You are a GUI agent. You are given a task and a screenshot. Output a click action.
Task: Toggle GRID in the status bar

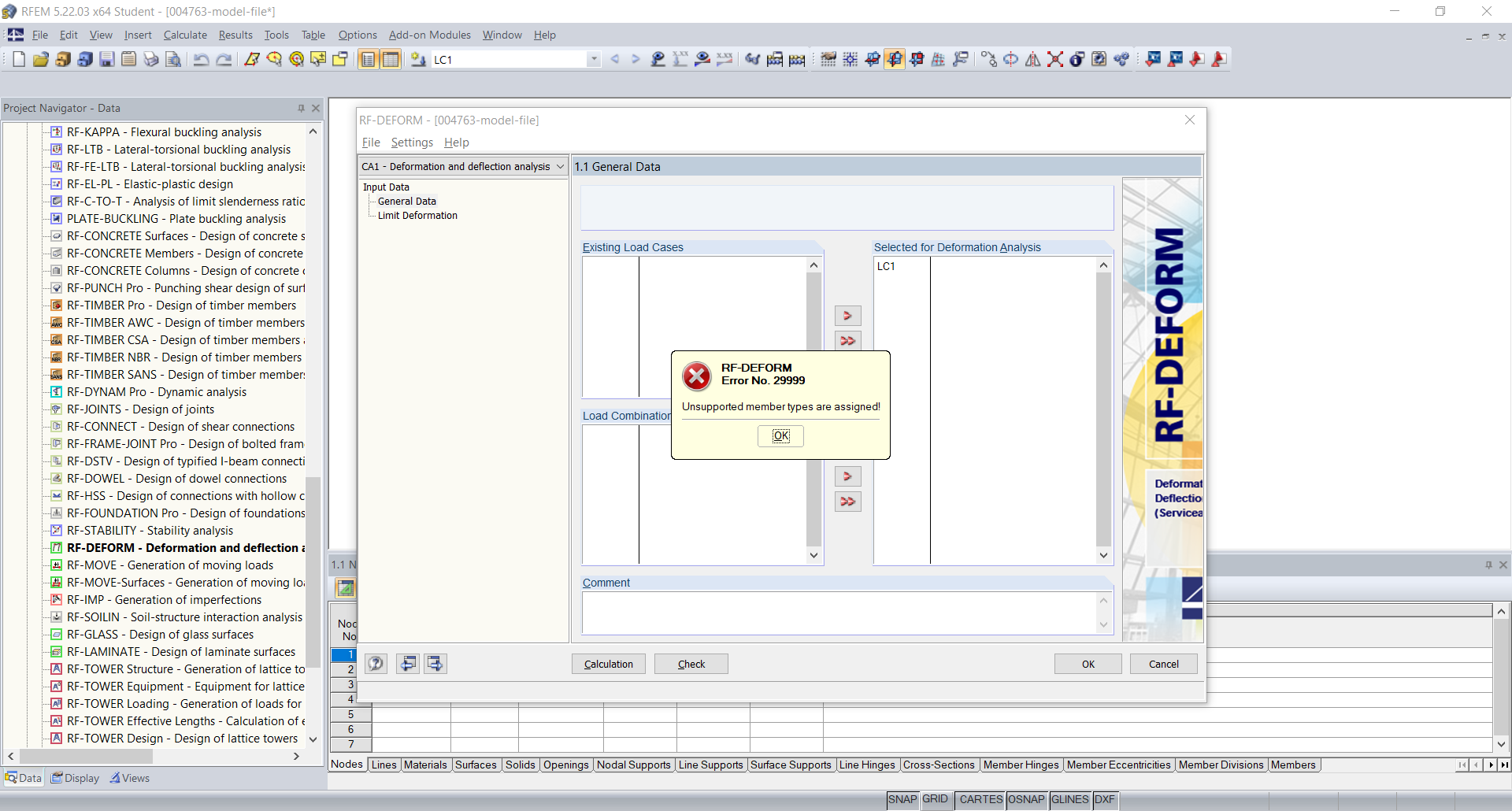[936, 800]
